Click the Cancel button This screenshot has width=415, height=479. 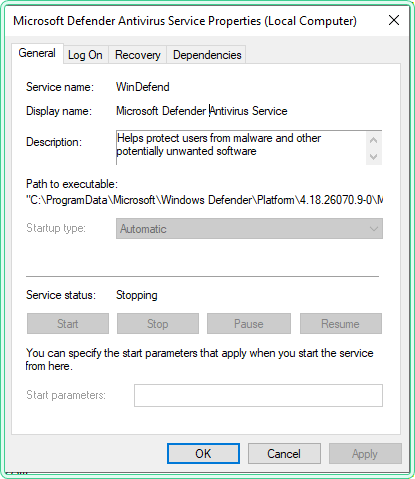(x=284, y=453)
